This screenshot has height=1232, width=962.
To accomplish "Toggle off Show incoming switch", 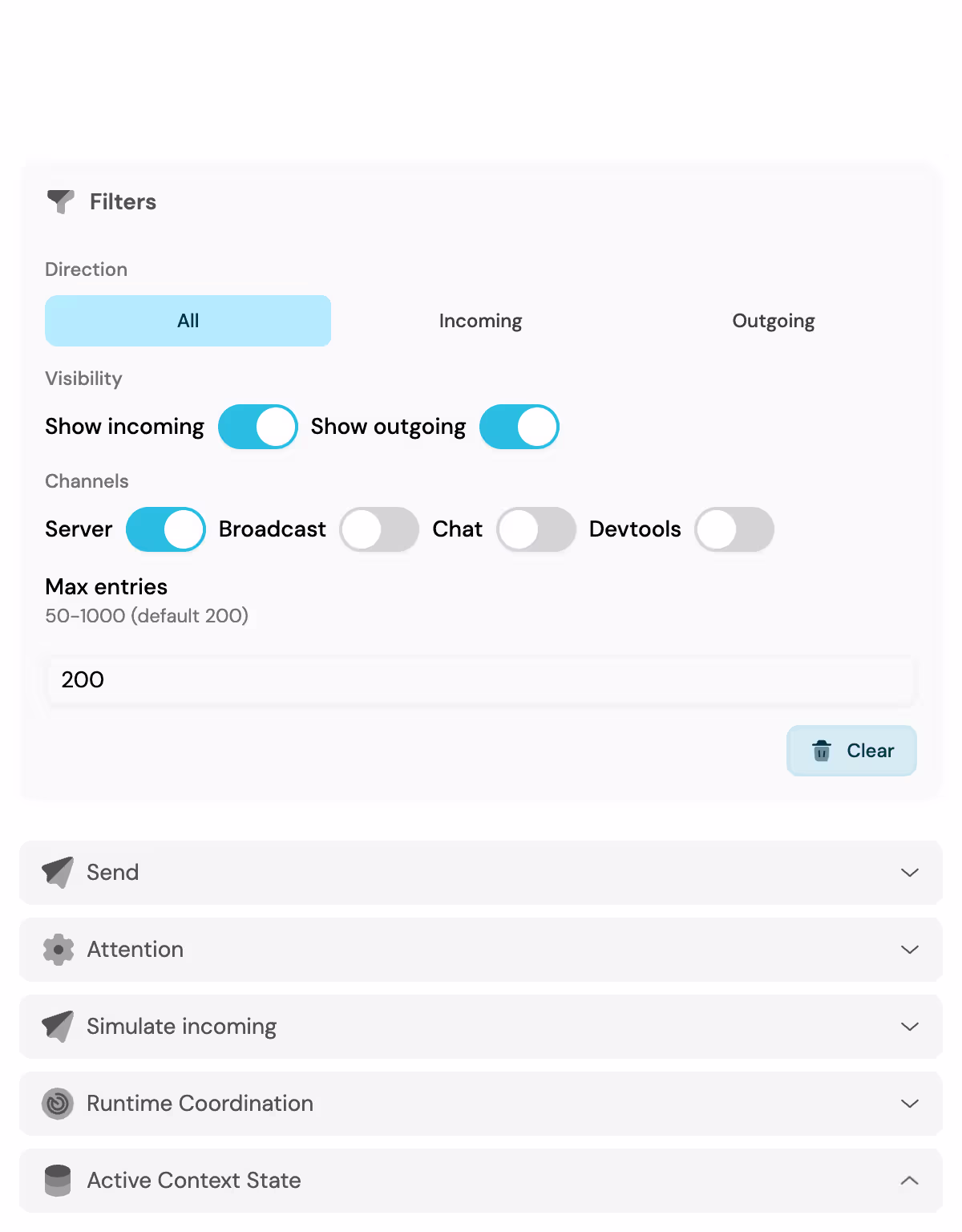I will click(x=258, y=427).
